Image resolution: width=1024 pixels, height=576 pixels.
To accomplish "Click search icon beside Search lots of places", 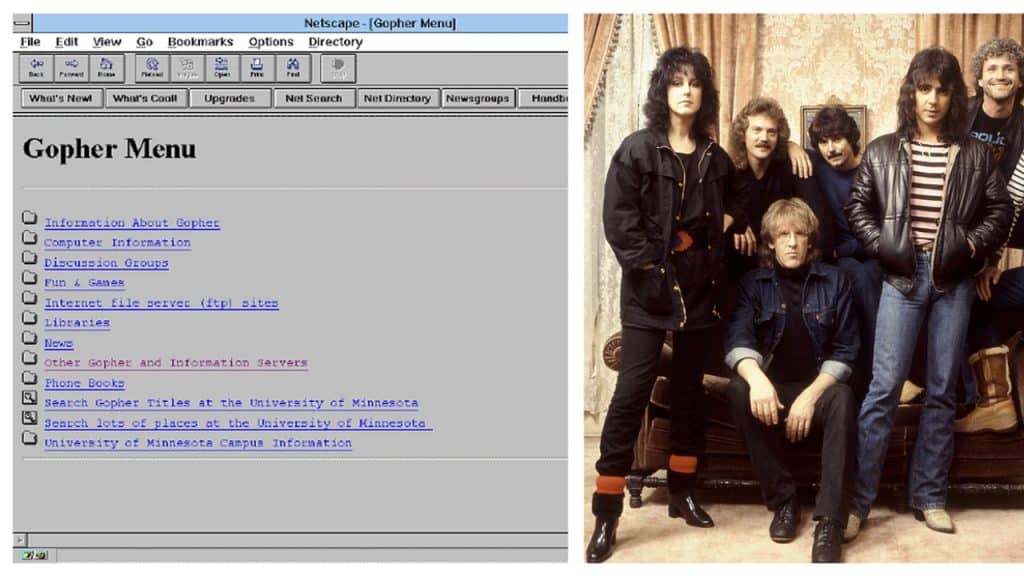I will [29, 418].
